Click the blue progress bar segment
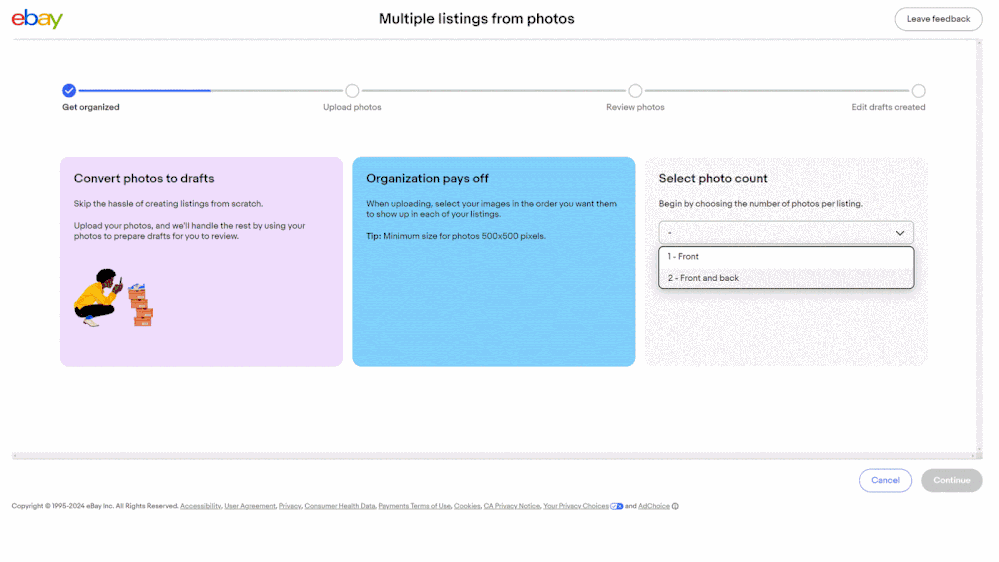Image resolution: width=999 pixels, height=562 pixels. pyautogui.click(x=144, y=91)
